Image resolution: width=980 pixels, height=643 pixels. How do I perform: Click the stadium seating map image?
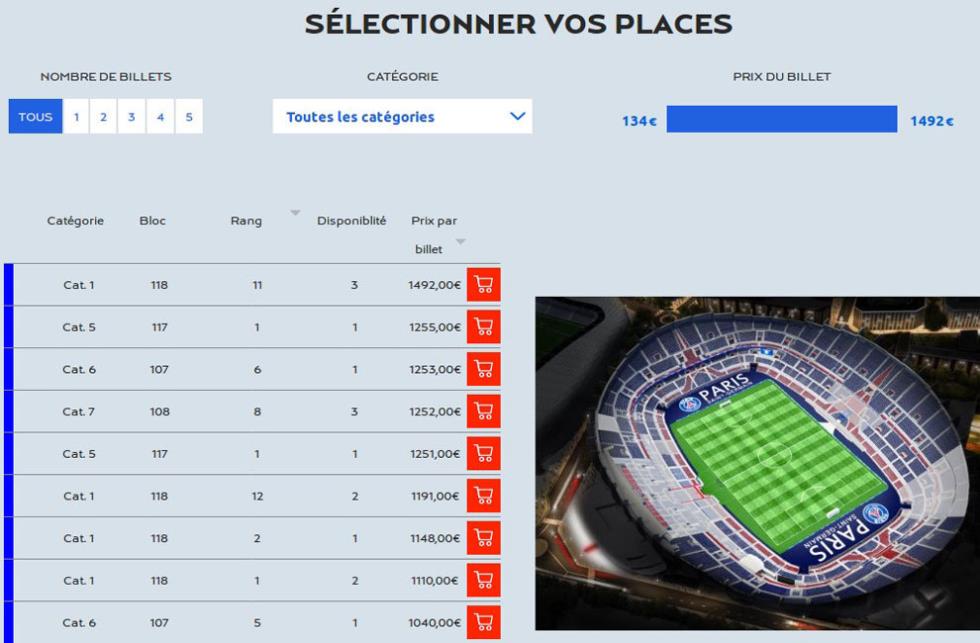pos(758,463)
